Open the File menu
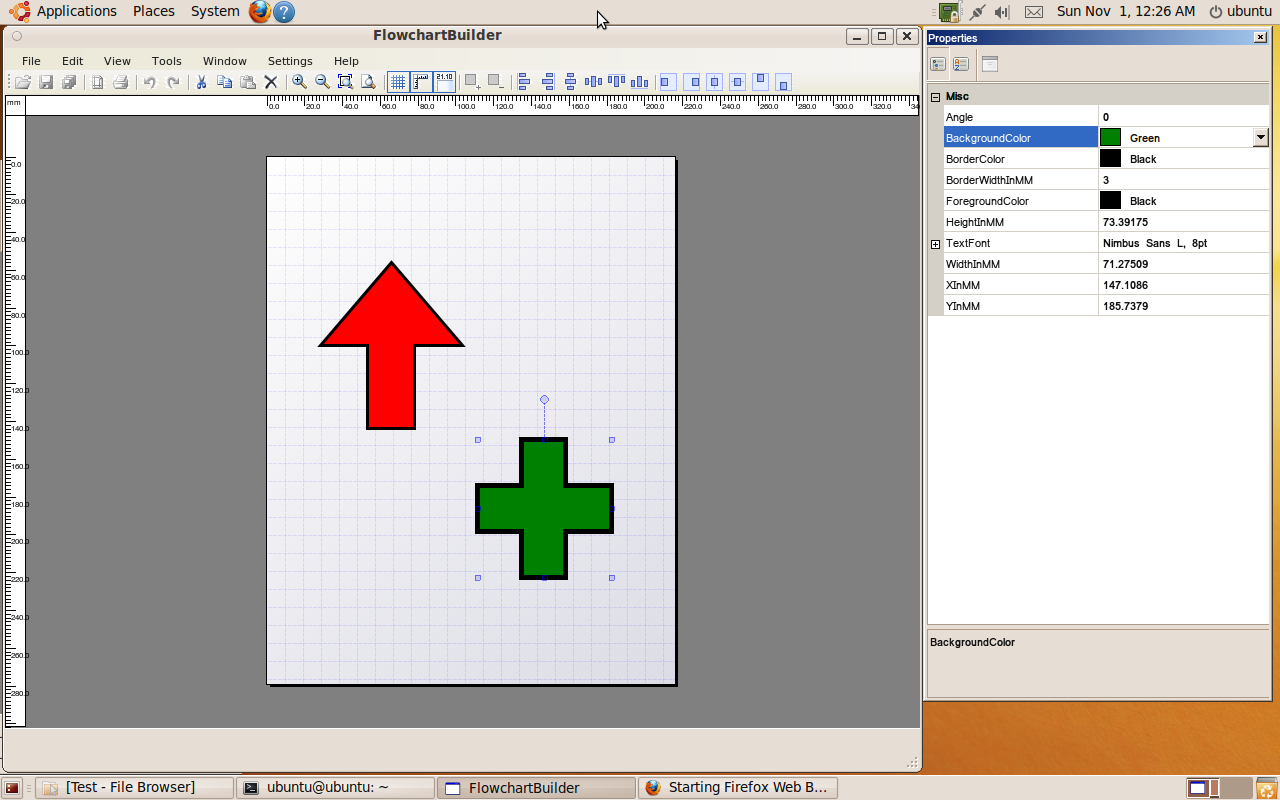Image resolution: width=1280 pixels, height=800 pixels. click(x=31, y=61)
